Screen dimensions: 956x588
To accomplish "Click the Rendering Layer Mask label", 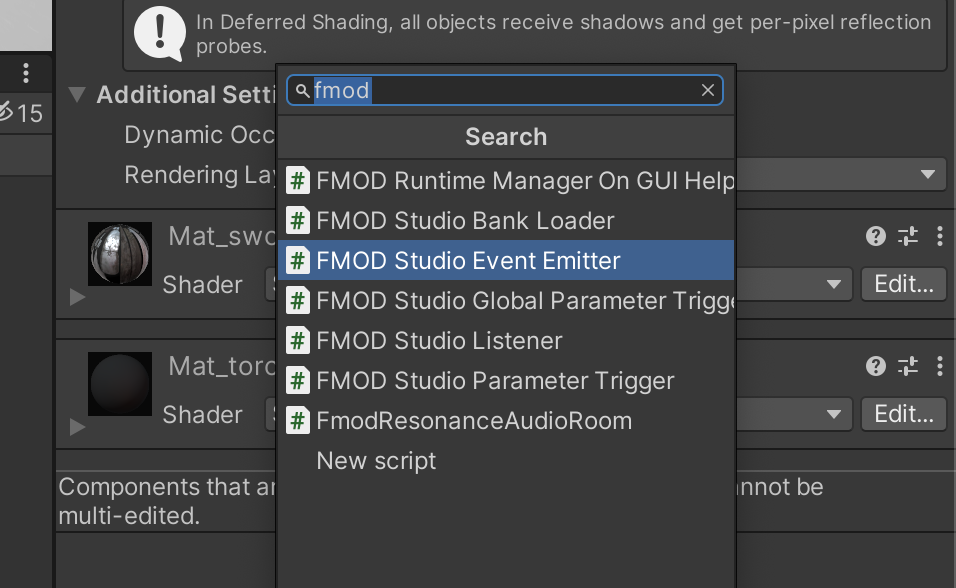I will pos(199,175).
